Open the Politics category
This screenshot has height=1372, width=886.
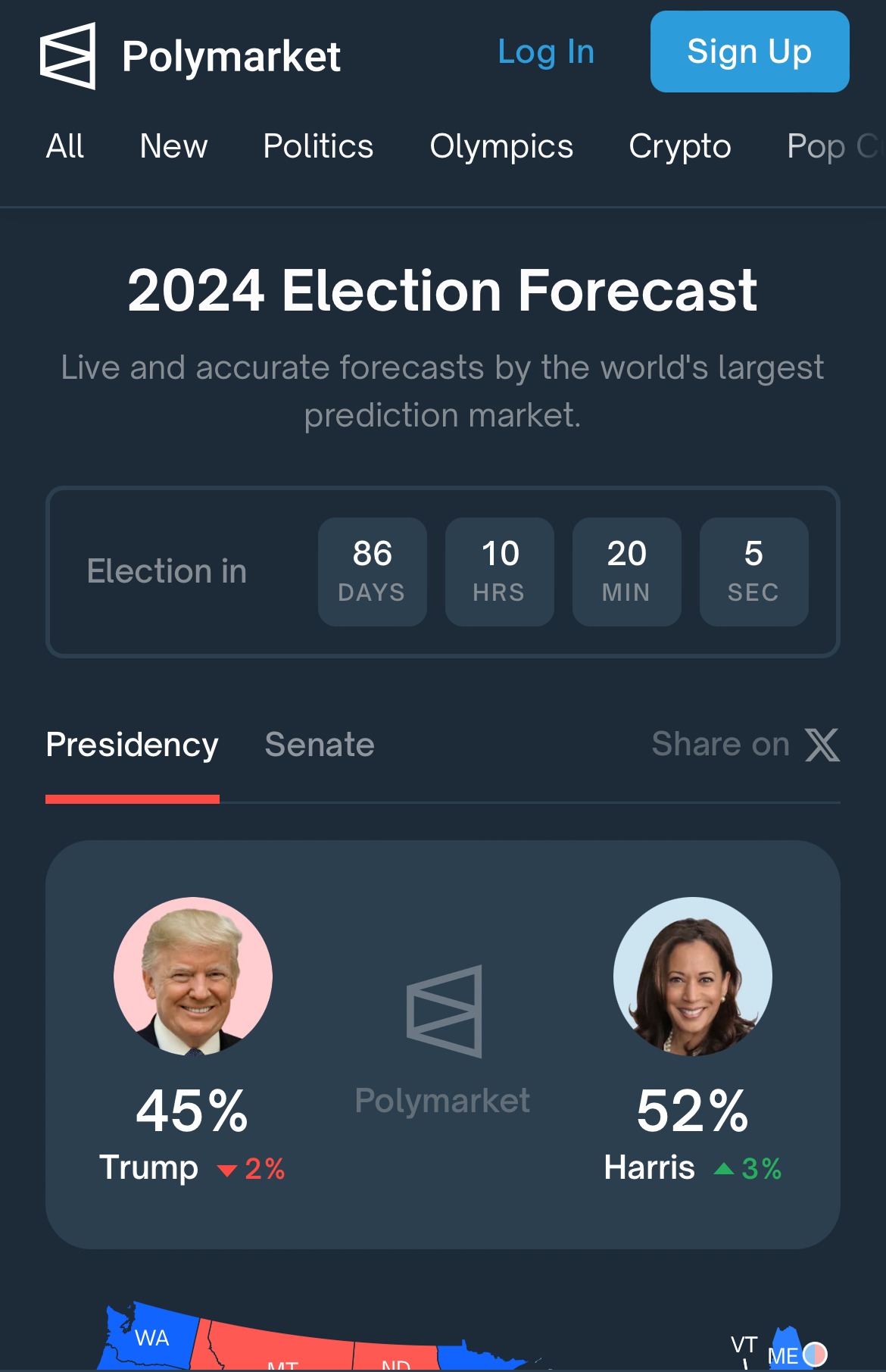click(318, 146)
